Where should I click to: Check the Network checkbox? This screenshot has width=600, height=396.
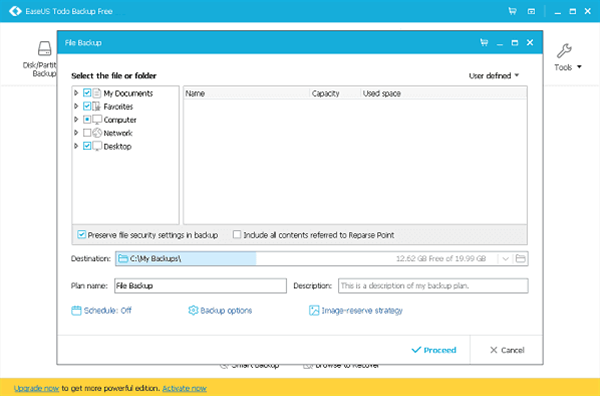click(x=87, y=133)
